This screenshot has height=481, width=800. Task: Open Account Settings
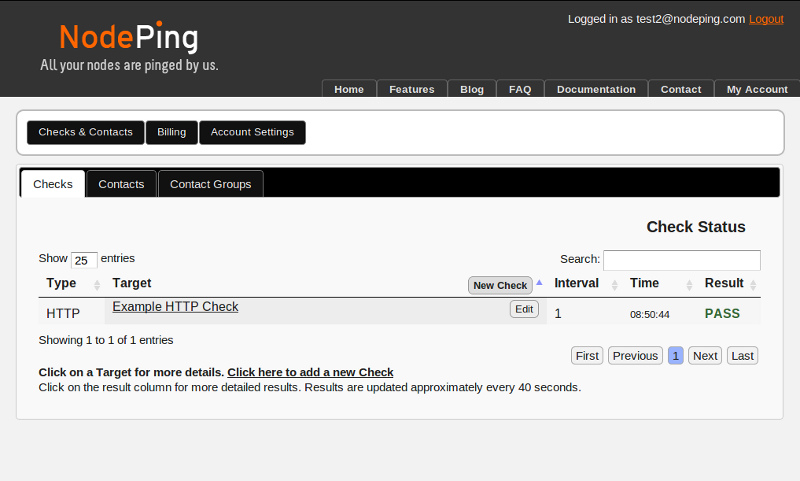pos(252,132)
